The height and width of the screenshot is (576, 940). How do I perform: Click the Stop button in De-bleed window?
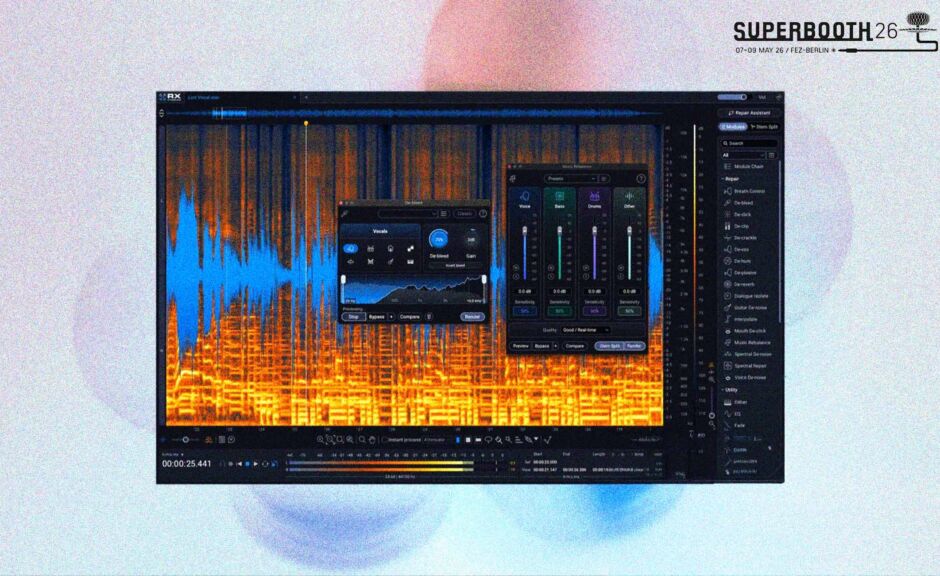pyautogui.click(x=354, y=316)
